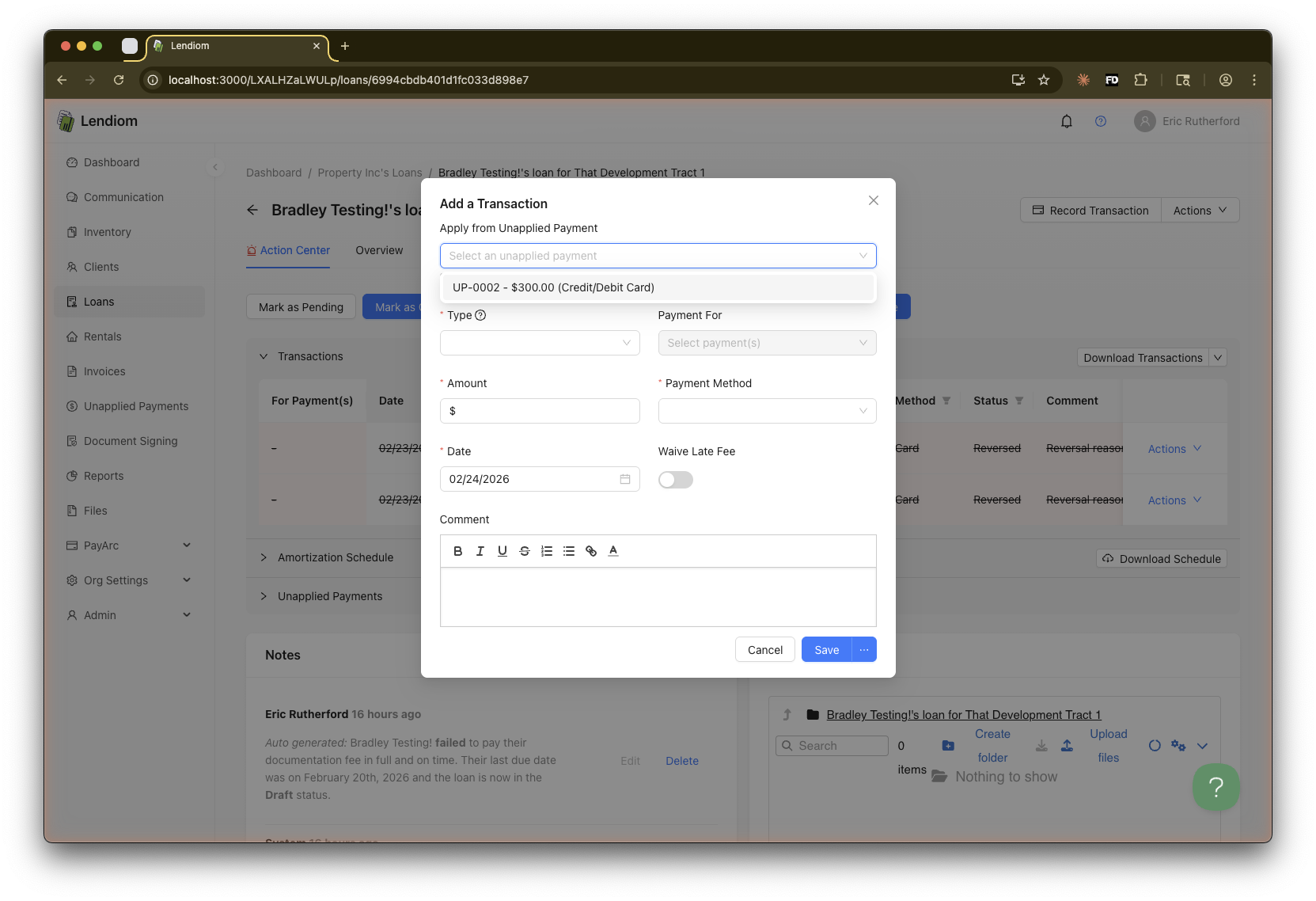
Task: Click into the Date field
Action: (540, 479)
